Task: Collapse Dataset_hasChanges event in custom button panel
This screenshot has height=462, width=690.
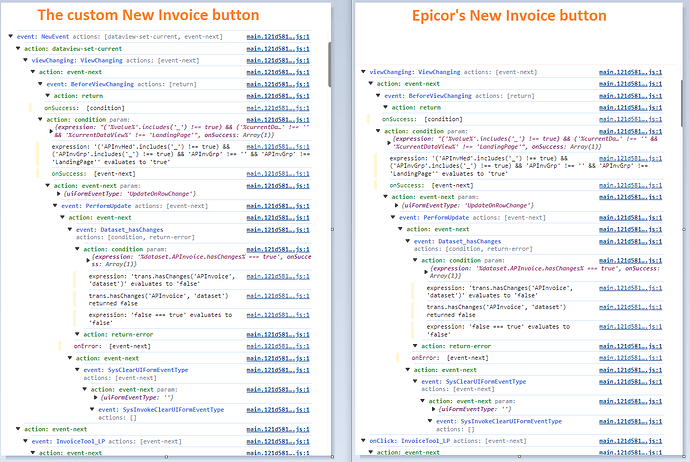Action: click(70, 229)
